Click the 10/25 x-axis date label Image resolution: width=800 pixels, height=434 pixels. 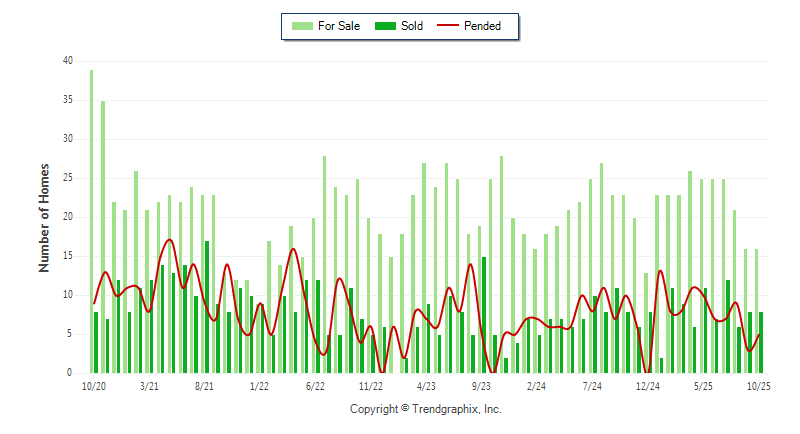[x=758, y=386]
